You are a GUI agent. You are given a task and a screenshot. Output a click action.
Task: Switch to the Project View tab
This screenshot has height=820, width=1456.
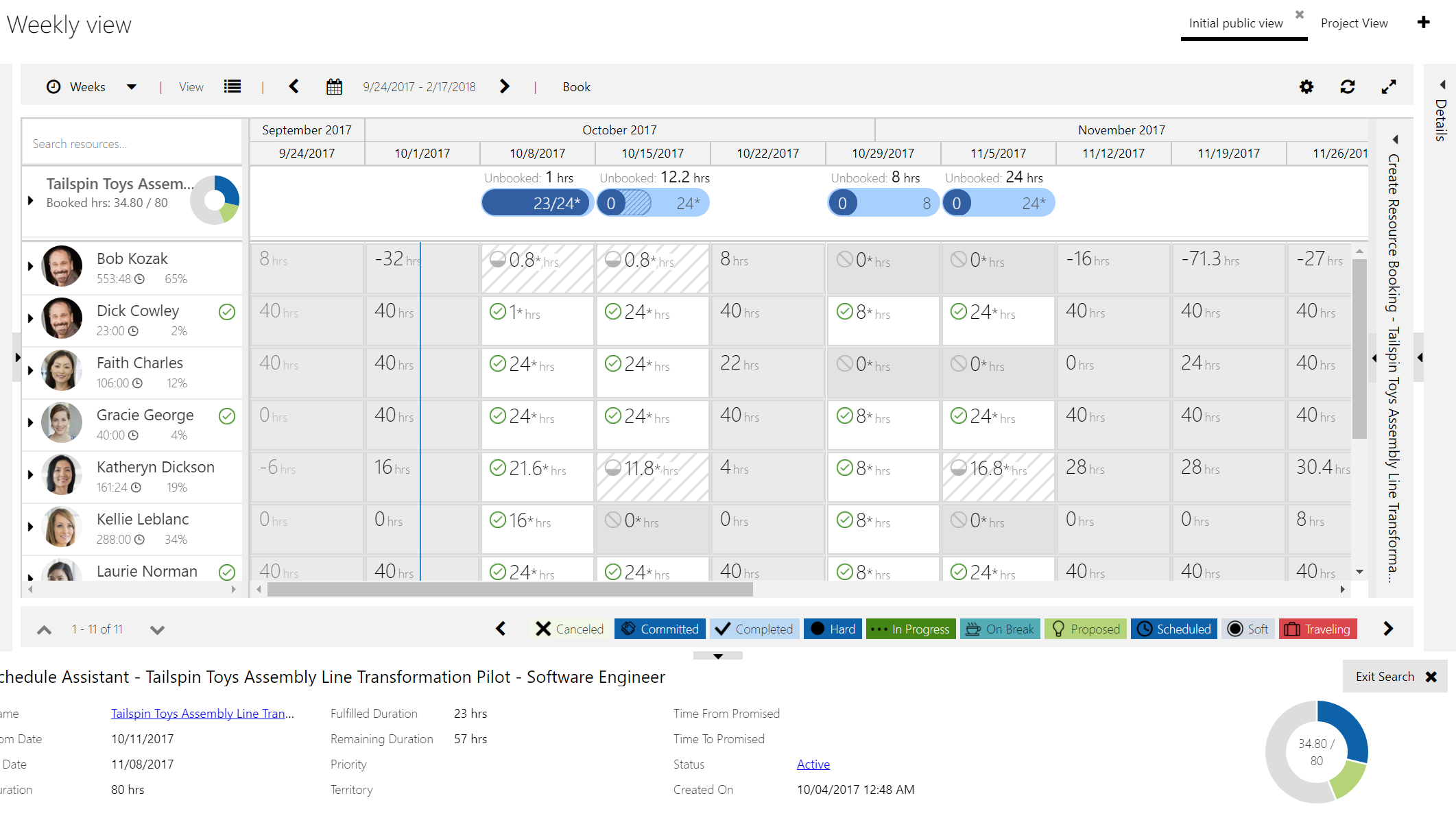coord(1354,23)
